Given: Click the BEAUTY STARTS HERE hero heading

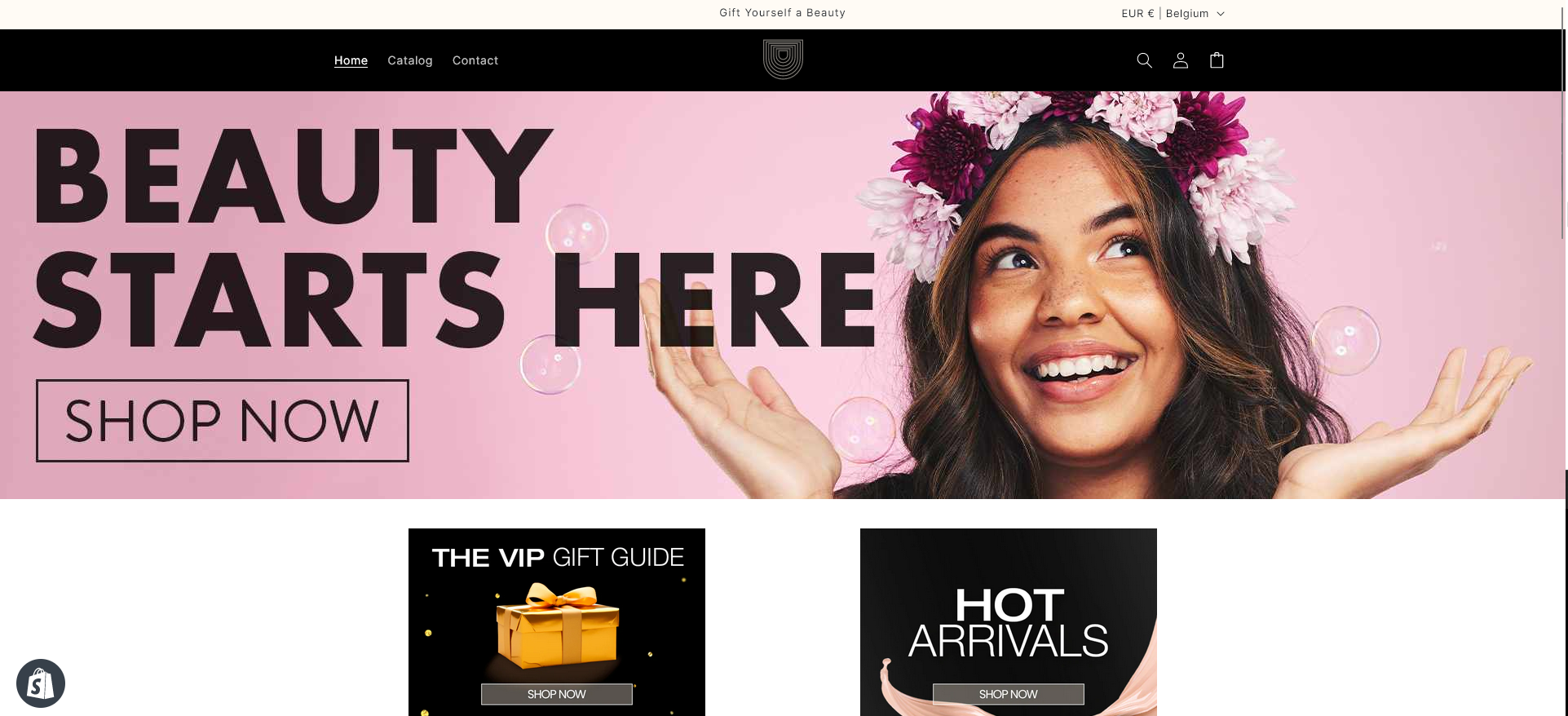Looking at the screenshot, I should point(455,238).
